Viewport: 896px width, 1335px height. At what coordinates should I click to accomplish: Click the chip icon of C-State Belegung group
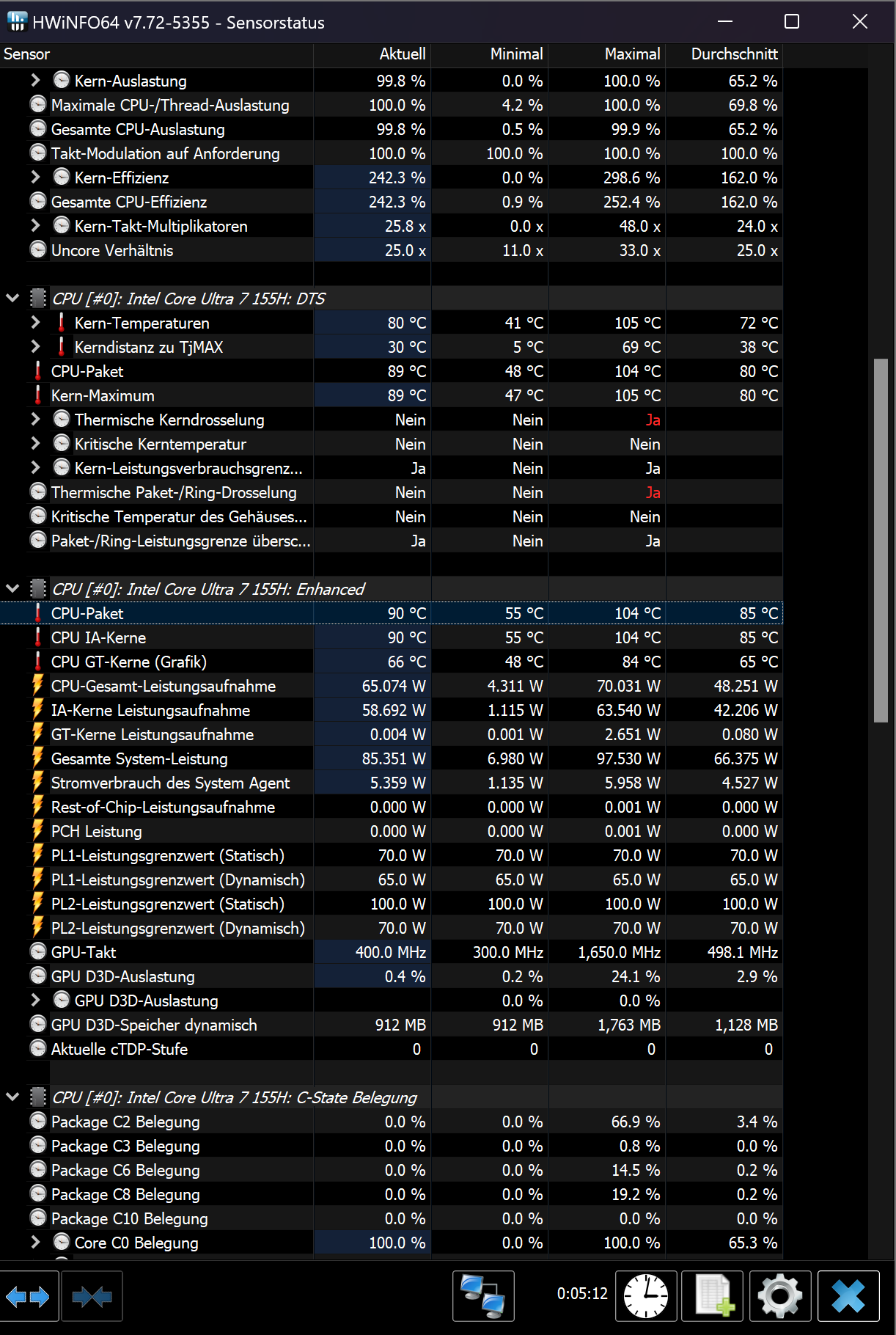click(x=38, y=1097)
